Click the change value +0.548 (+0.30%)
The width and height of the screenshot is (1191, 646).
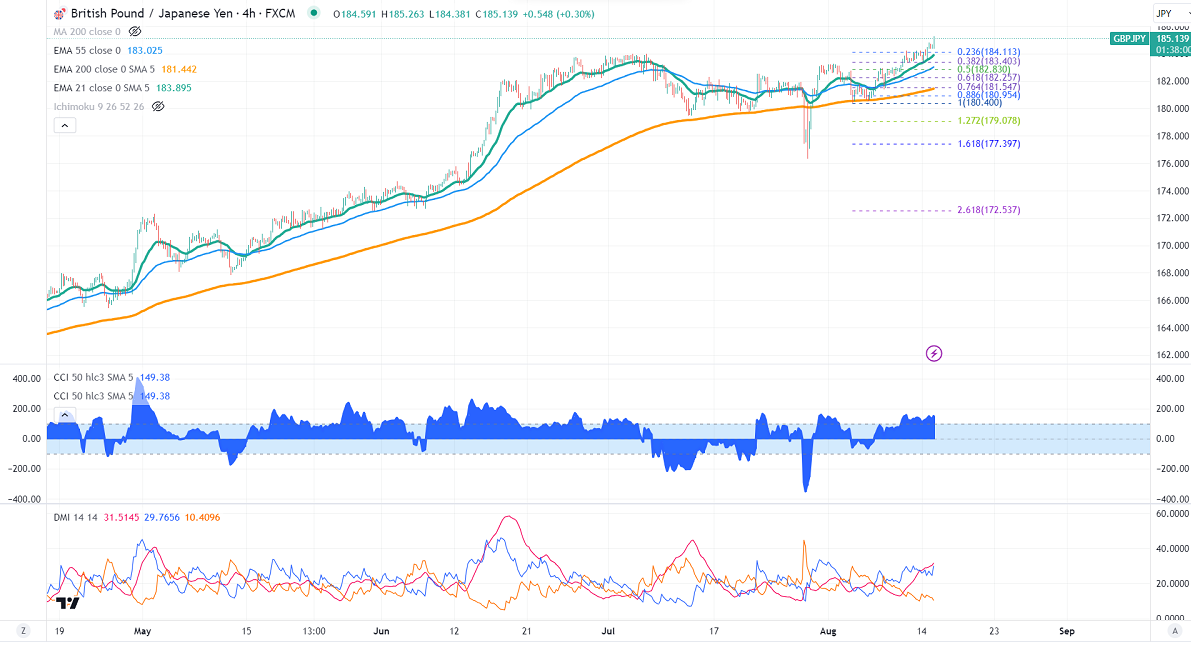558,14
